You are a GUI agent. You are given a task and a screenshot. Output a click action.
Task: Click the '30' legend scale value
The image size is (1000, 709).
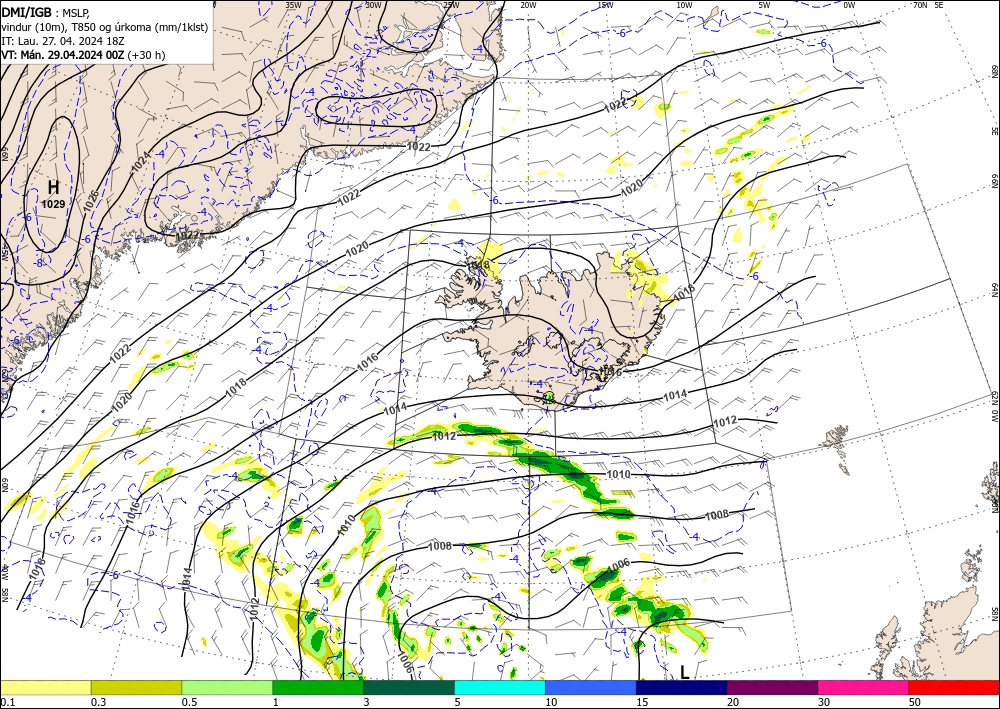point(824,702)
